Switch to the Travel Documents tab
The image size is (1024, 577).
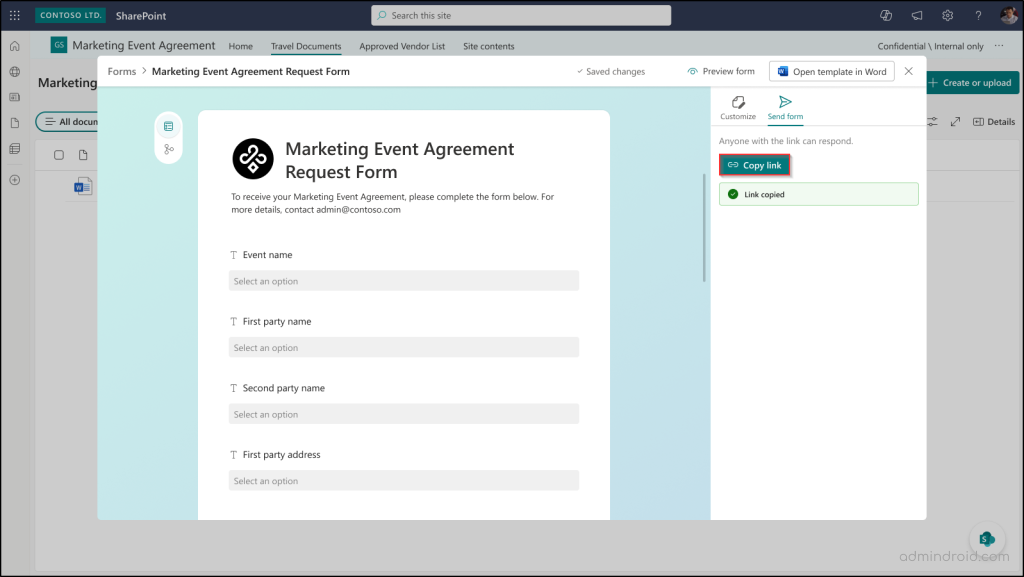tap(306, 46)
